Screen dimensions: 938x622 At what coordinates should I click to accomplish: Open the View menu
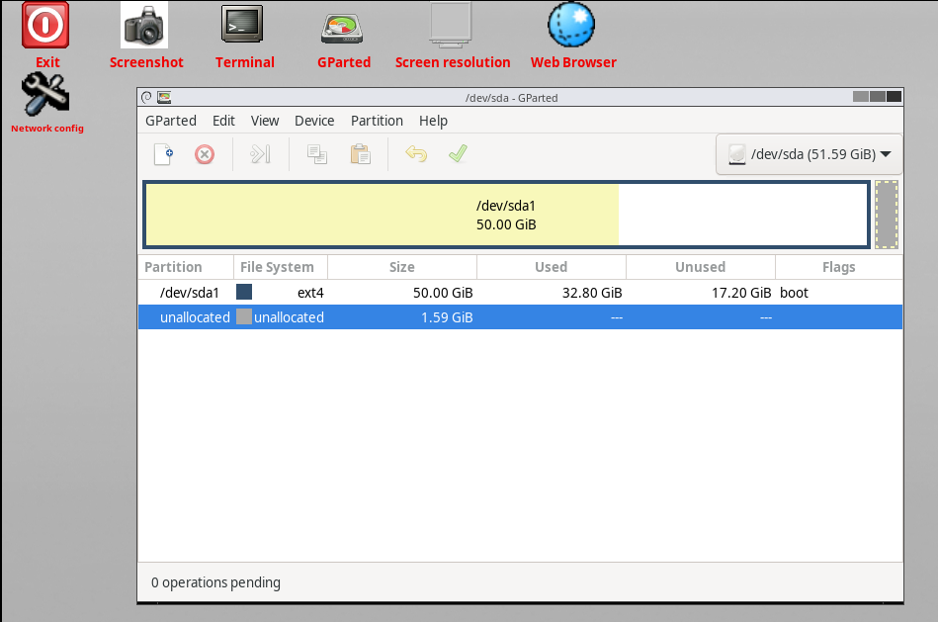click(265, 121)
